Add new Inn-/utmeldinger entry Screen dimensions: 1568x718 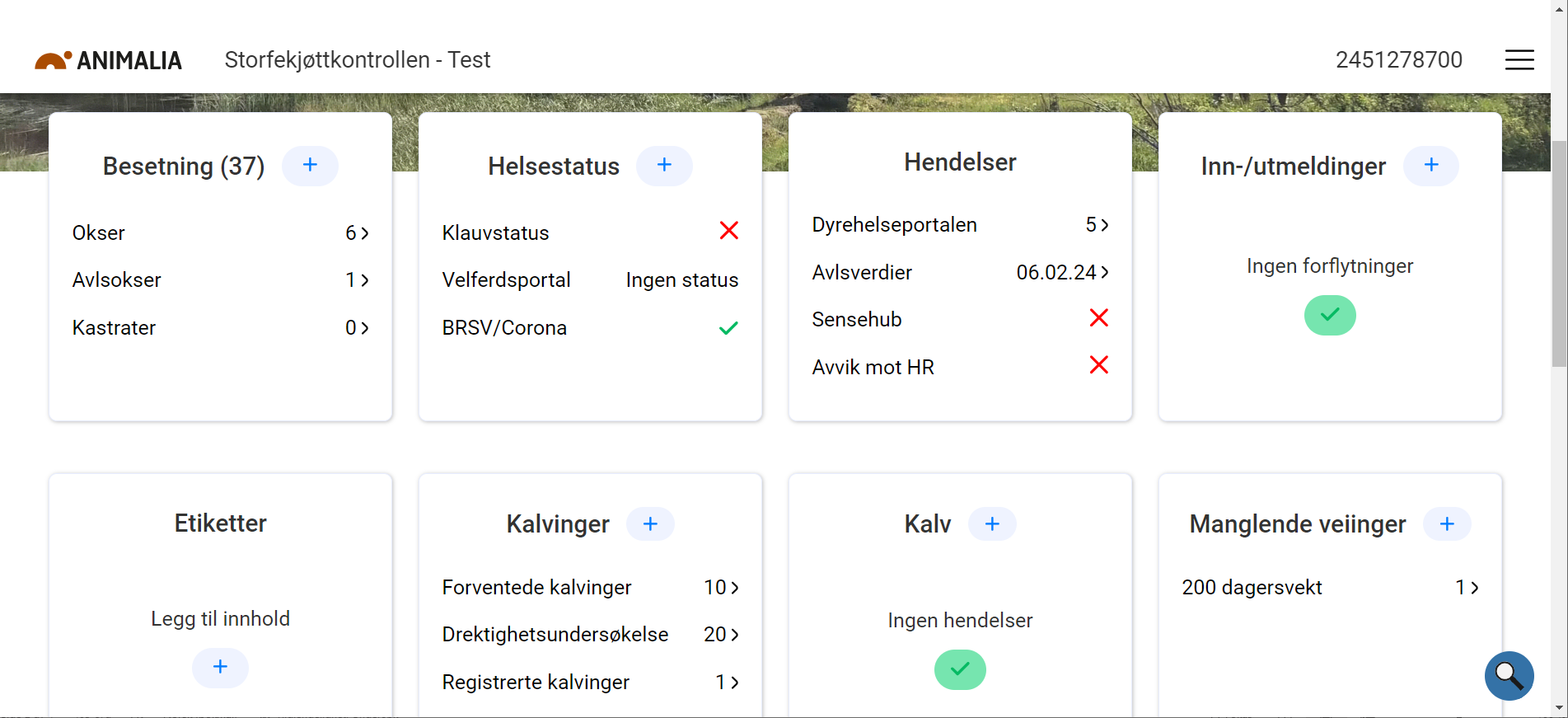point(1431,166)
